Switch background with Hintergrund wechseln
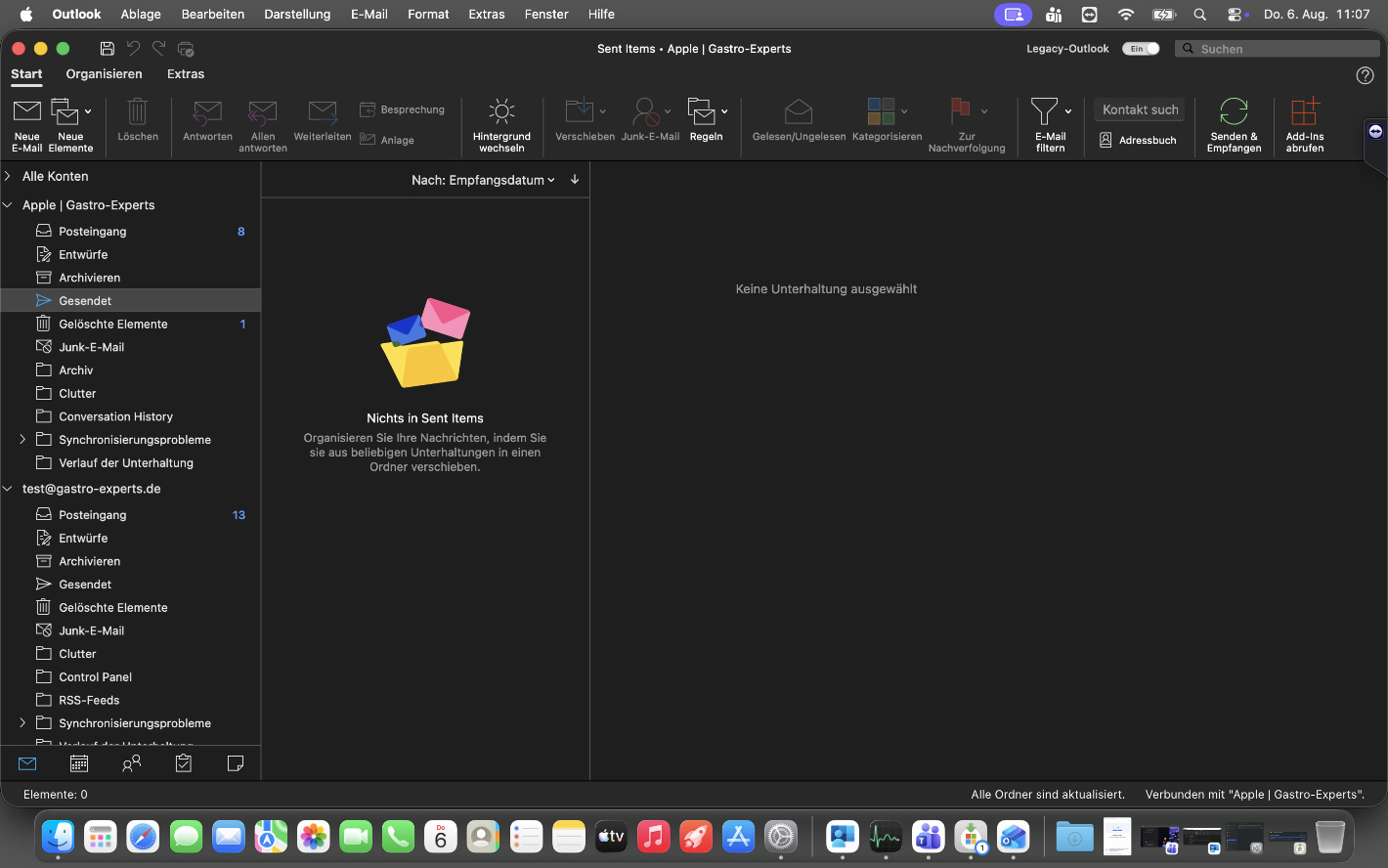 click(501, 124)
